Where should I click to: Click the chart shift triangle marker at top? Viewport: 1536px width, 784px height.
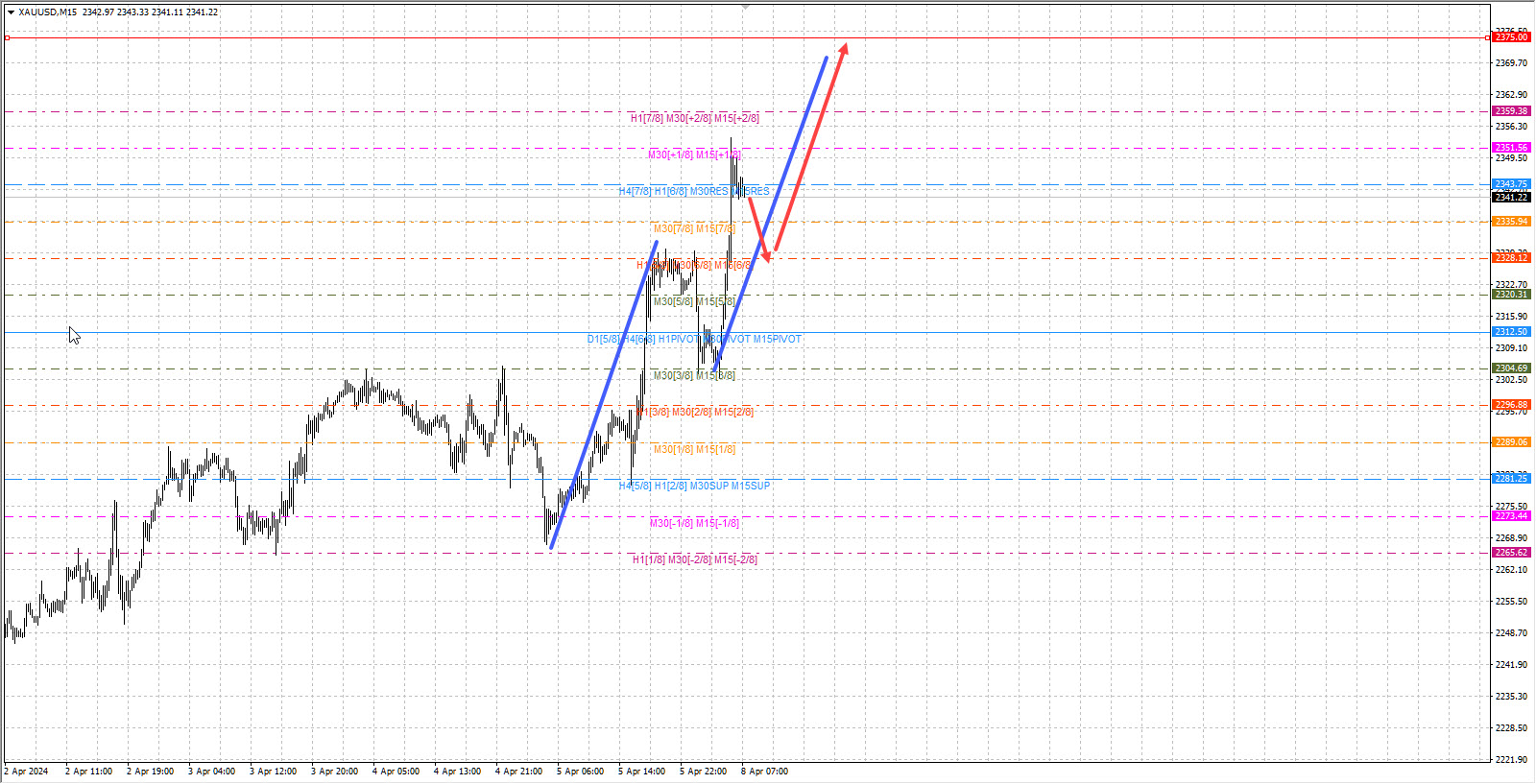pos(745,7)
